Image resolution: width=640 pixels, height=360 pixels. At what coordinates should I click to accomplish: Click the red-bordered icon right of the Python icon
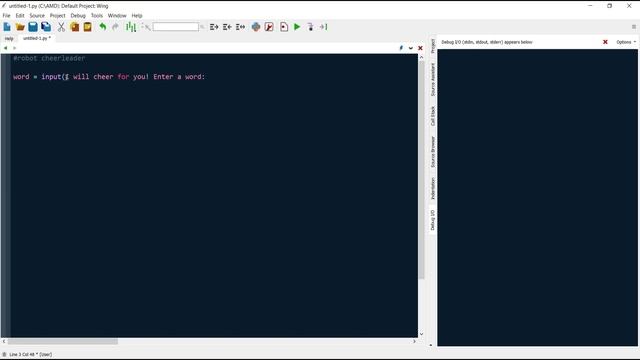[269, 27]
